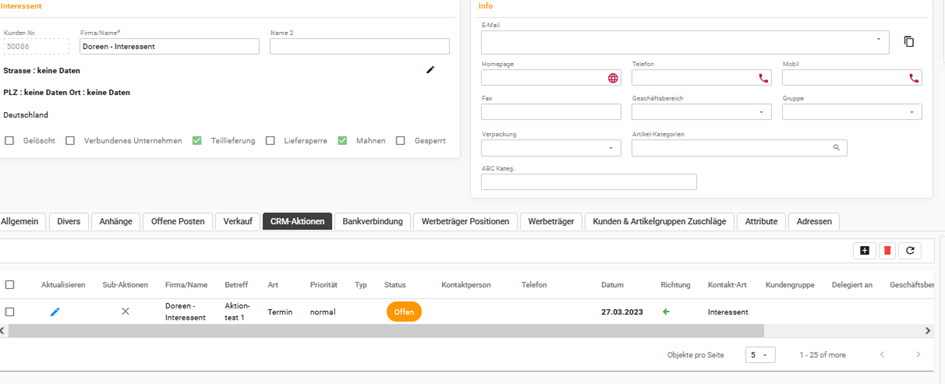This screenshot has width=945, height=384.
Task: Click the Kunden Nr. field showing 50086
Action: (x=37, y=46)
